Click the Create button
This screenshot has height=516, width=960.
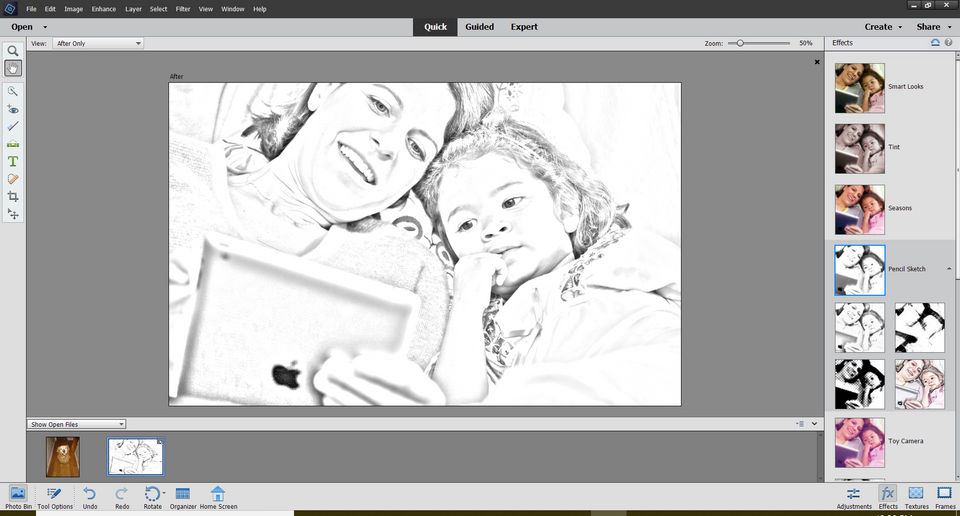coord(882,27)
